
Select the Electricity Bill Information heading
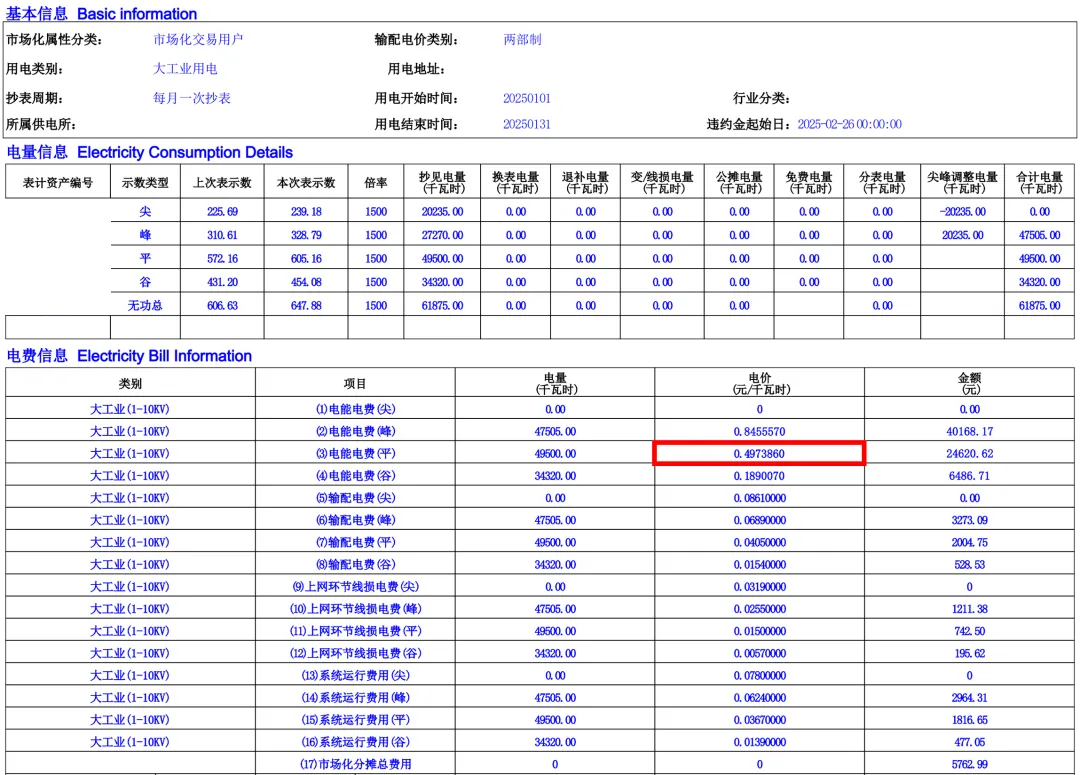tap(129, 356)
